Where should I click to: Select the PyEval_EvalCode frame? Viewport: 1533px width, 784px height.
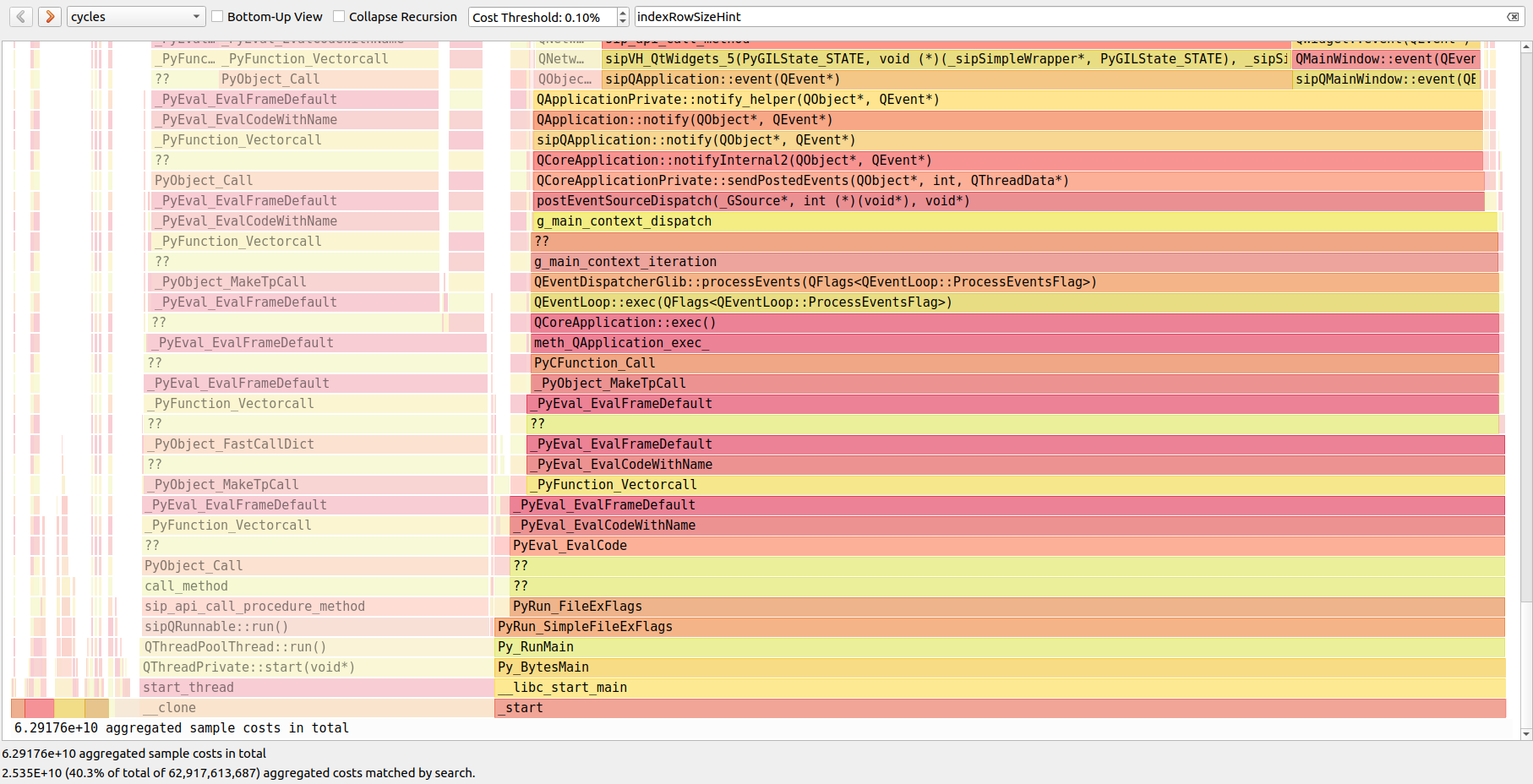(1007, 546)
